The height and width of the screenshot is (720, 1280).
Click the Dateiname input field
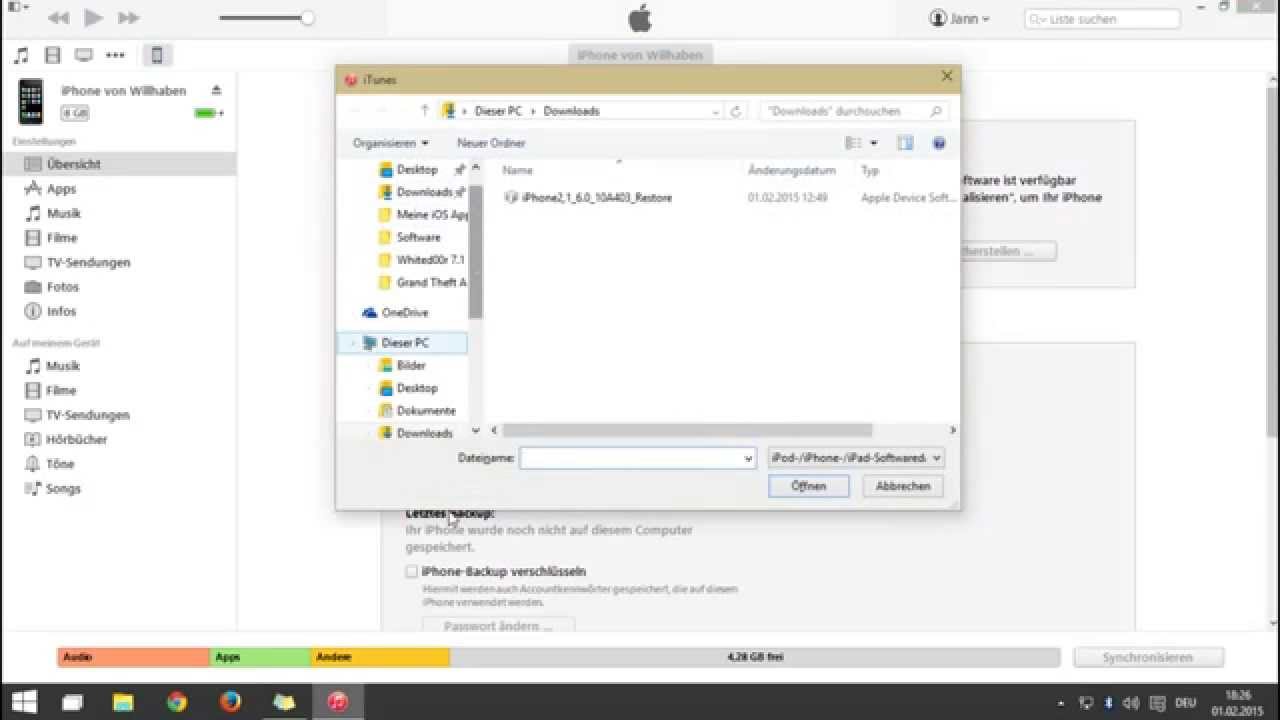pos(630,458)
